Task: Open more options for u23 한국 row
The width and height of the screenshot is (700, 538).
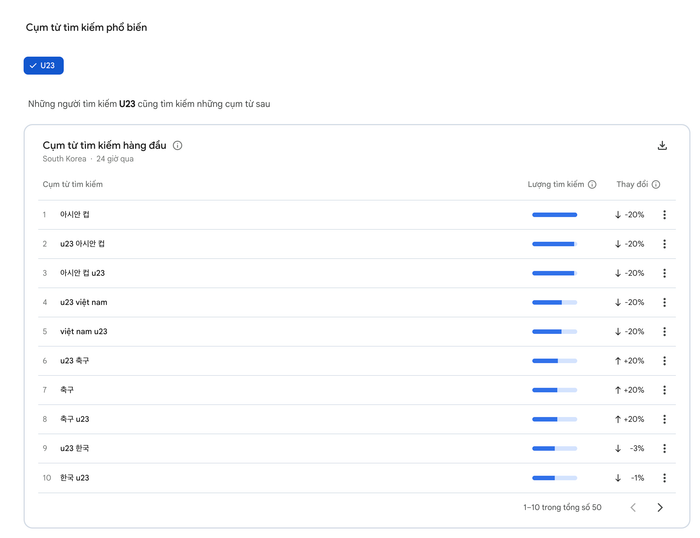Action: point(664,449)
